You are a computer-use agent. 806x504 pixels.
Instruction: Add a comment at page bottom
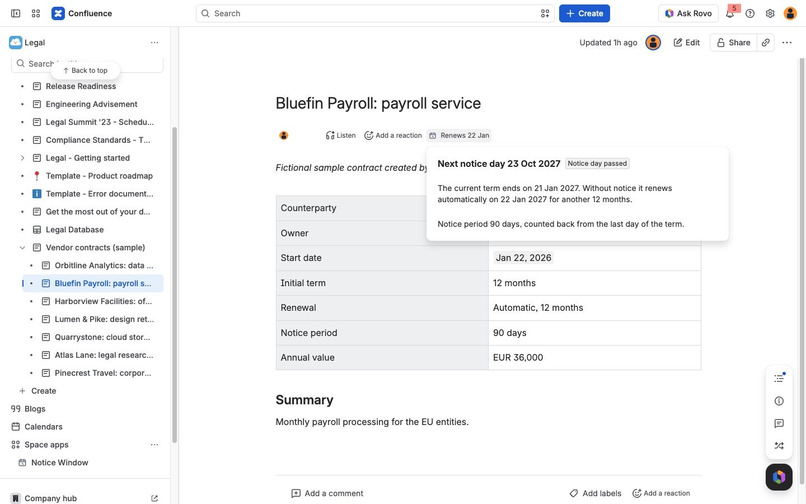[x=327, y=494]
